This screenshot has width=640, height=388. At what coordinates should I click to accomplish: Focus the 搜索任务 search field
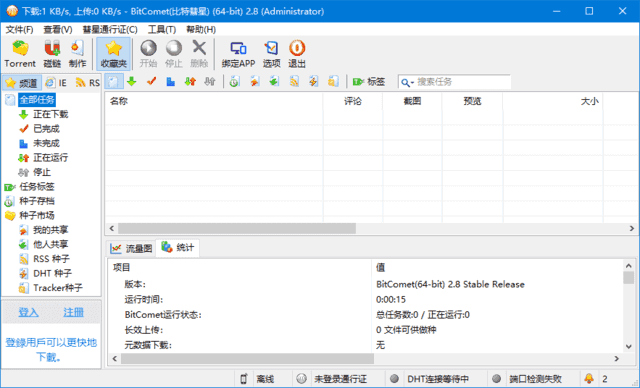click(462, 82)
